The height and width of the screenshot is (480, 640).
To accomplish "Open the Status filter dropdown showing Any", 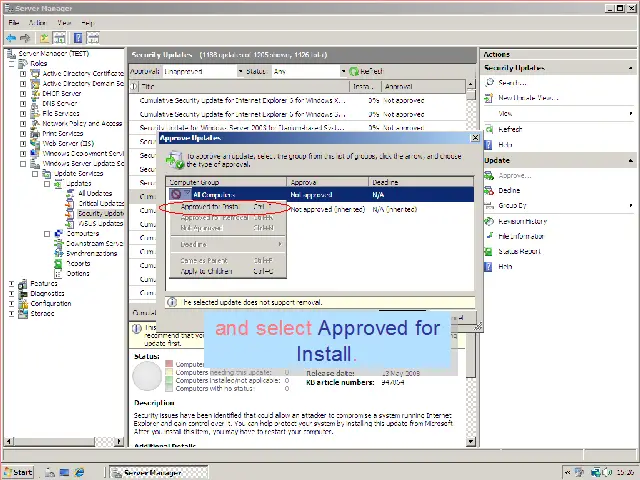I will pyautogui.click(x=343, y=71).
